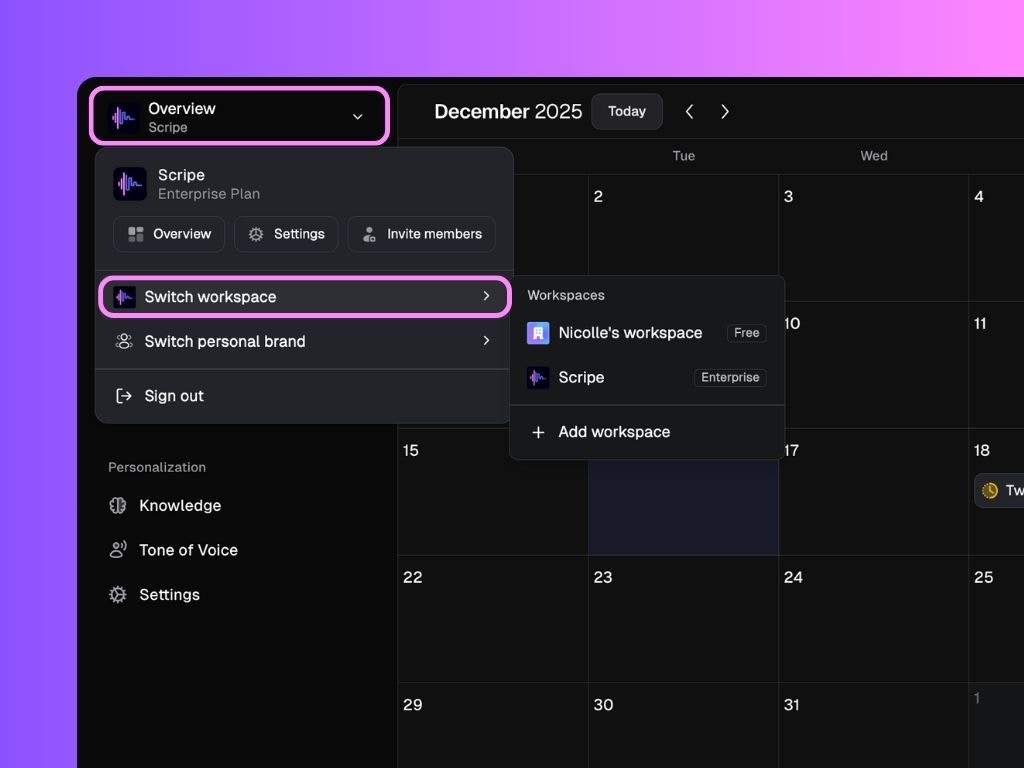
Task: Click the Invite members person icon
Action: [x=369, y=234]
